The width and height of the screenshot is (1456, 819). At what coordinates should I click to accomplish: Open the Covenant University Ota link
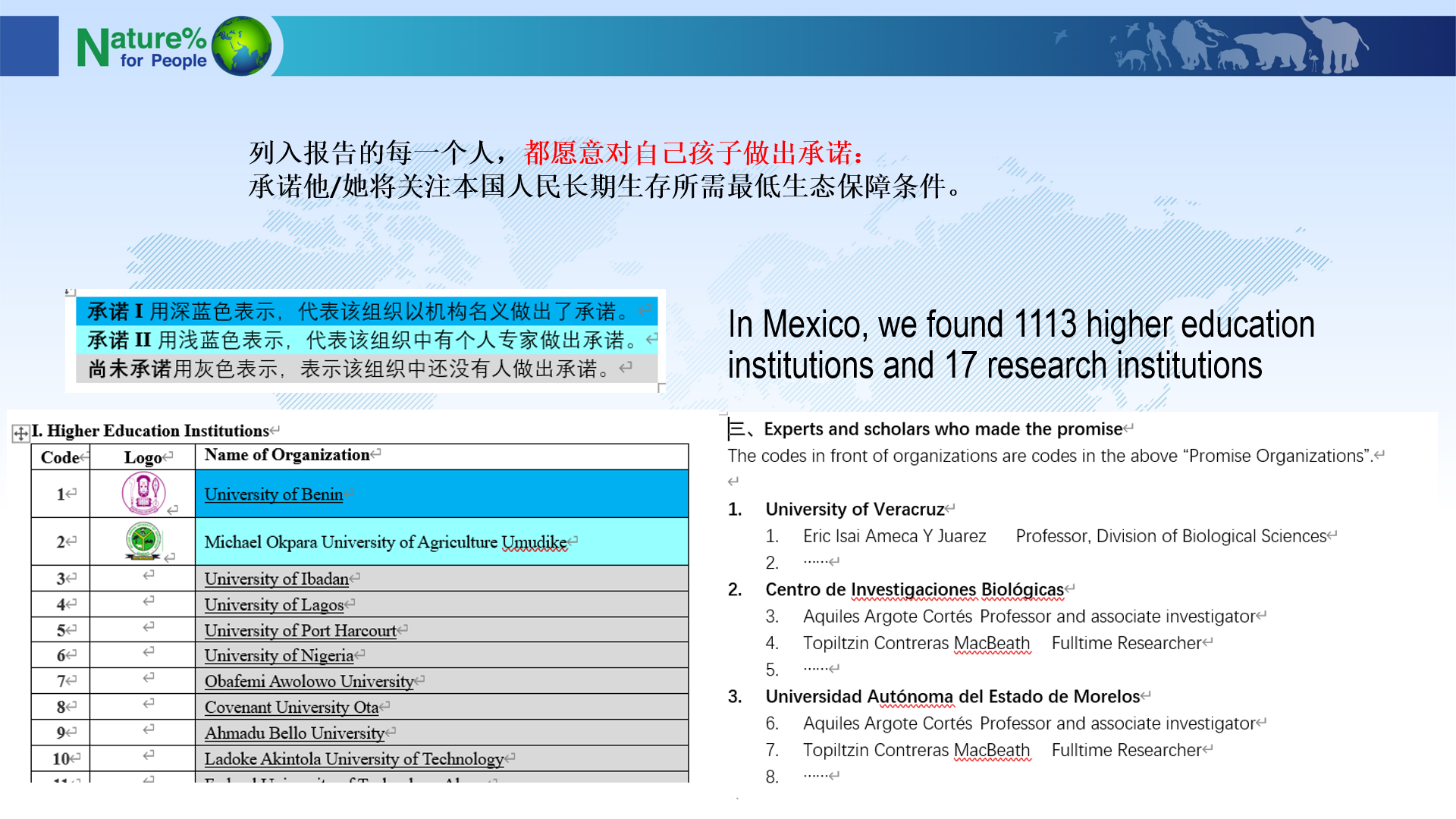click(291, 707)
